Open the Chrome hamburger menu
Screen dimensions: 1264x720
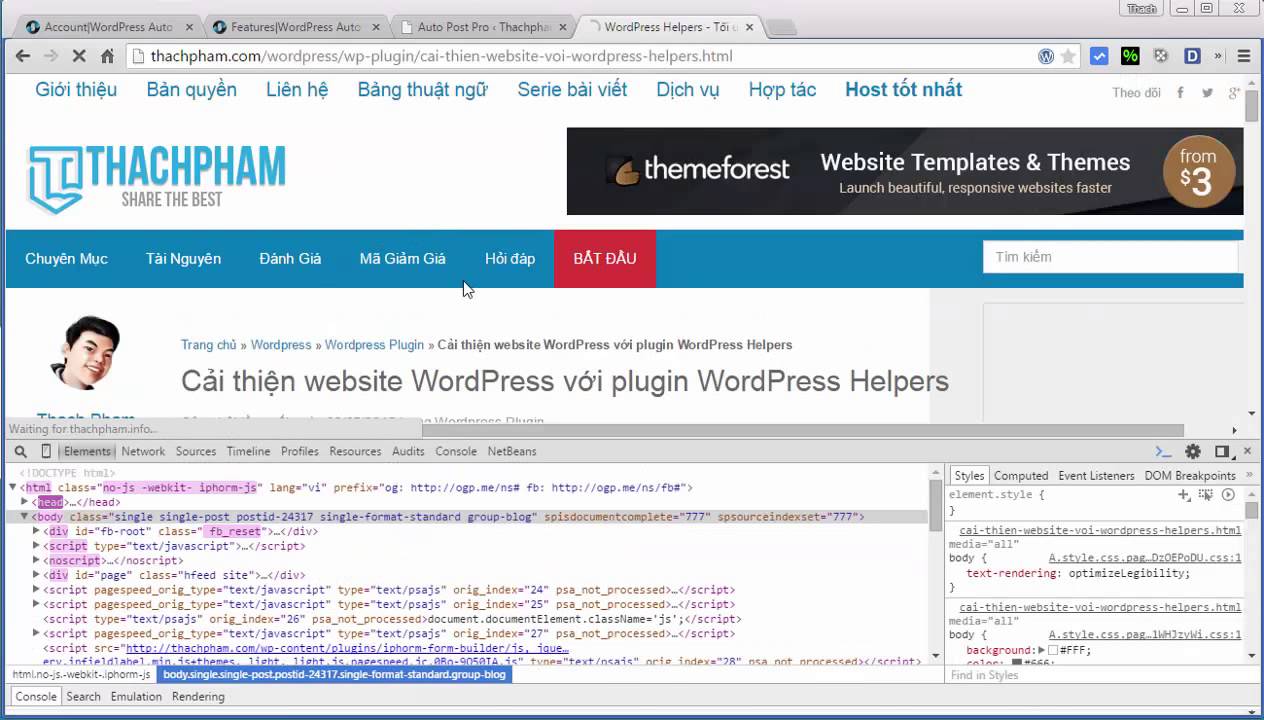pos(1244,56)
